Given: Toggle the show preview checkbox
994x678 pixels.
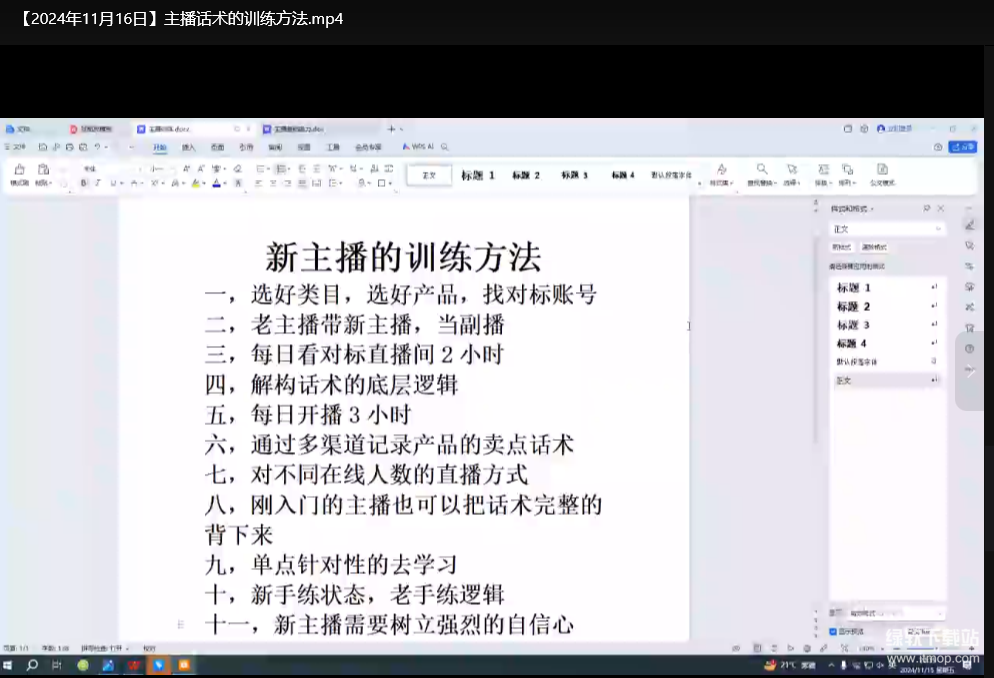Looking at the screenshot, I should (x=834, y=632).
